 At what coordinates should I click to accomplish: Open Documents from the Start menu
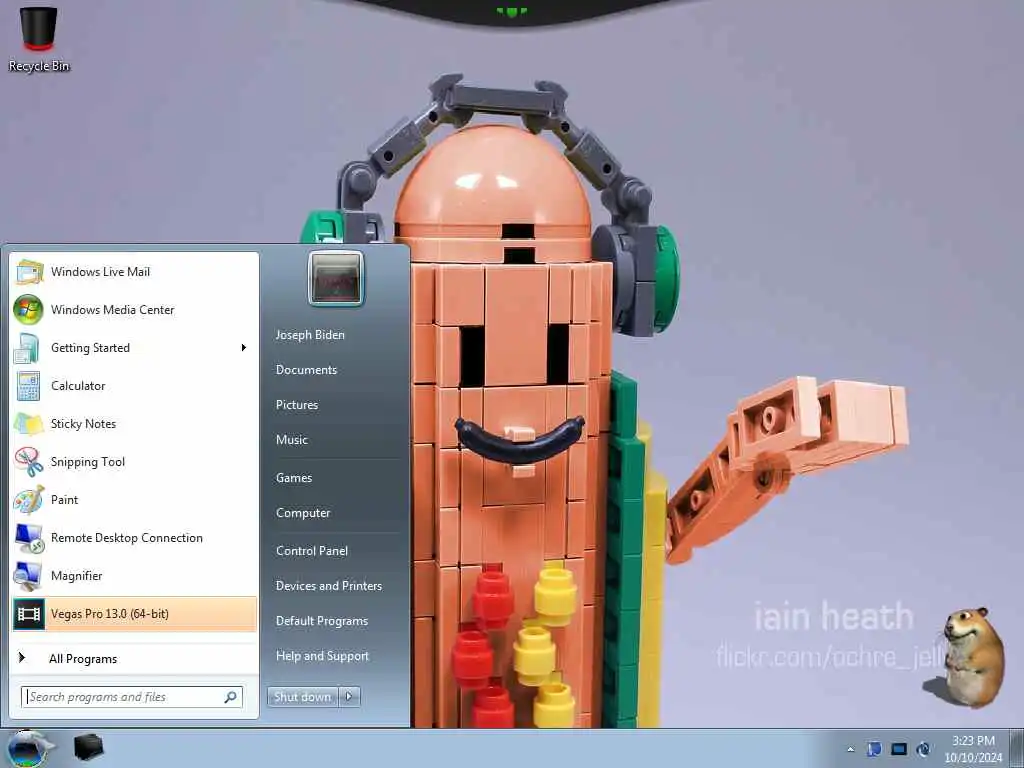pos(306,370)
